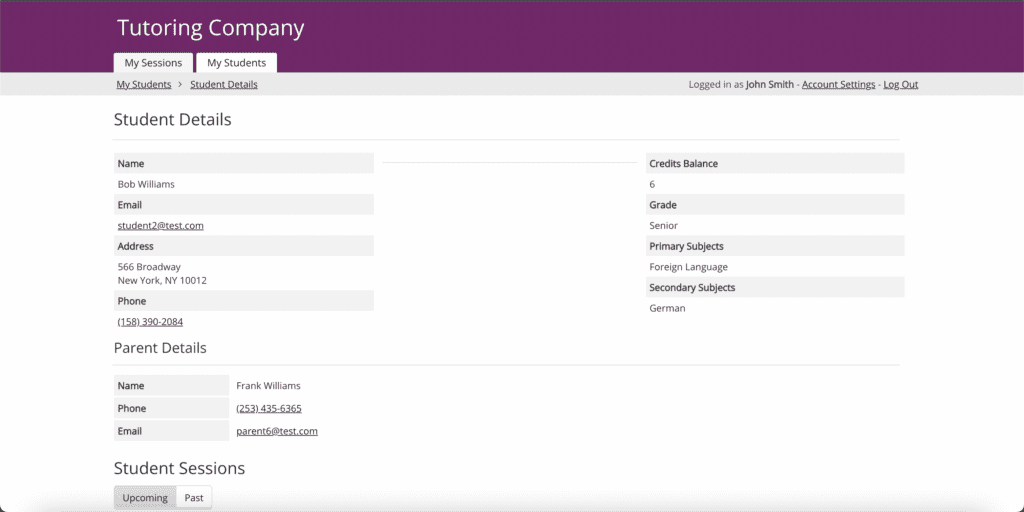The height and width of the screenshot is (512, 1024).
Task: Open the My Sessions tab
Action: pyautogui.click(x=153, y=63)
